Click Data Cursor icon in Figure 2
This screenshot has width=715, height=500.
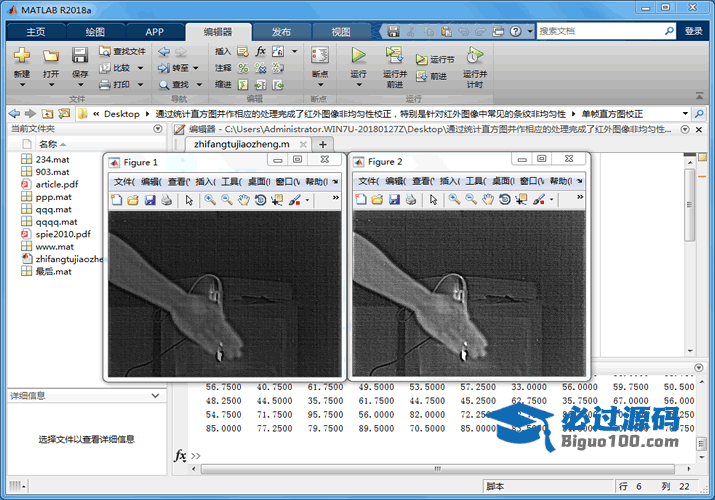click(x=521, y=199)
